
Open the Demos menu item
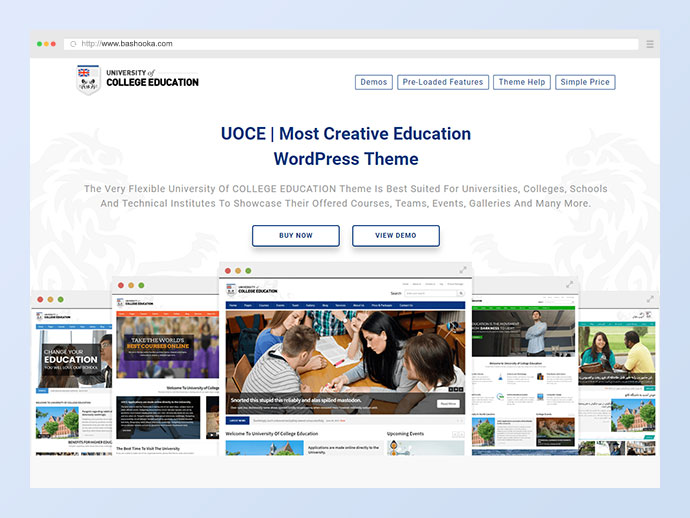coord(374,82)
